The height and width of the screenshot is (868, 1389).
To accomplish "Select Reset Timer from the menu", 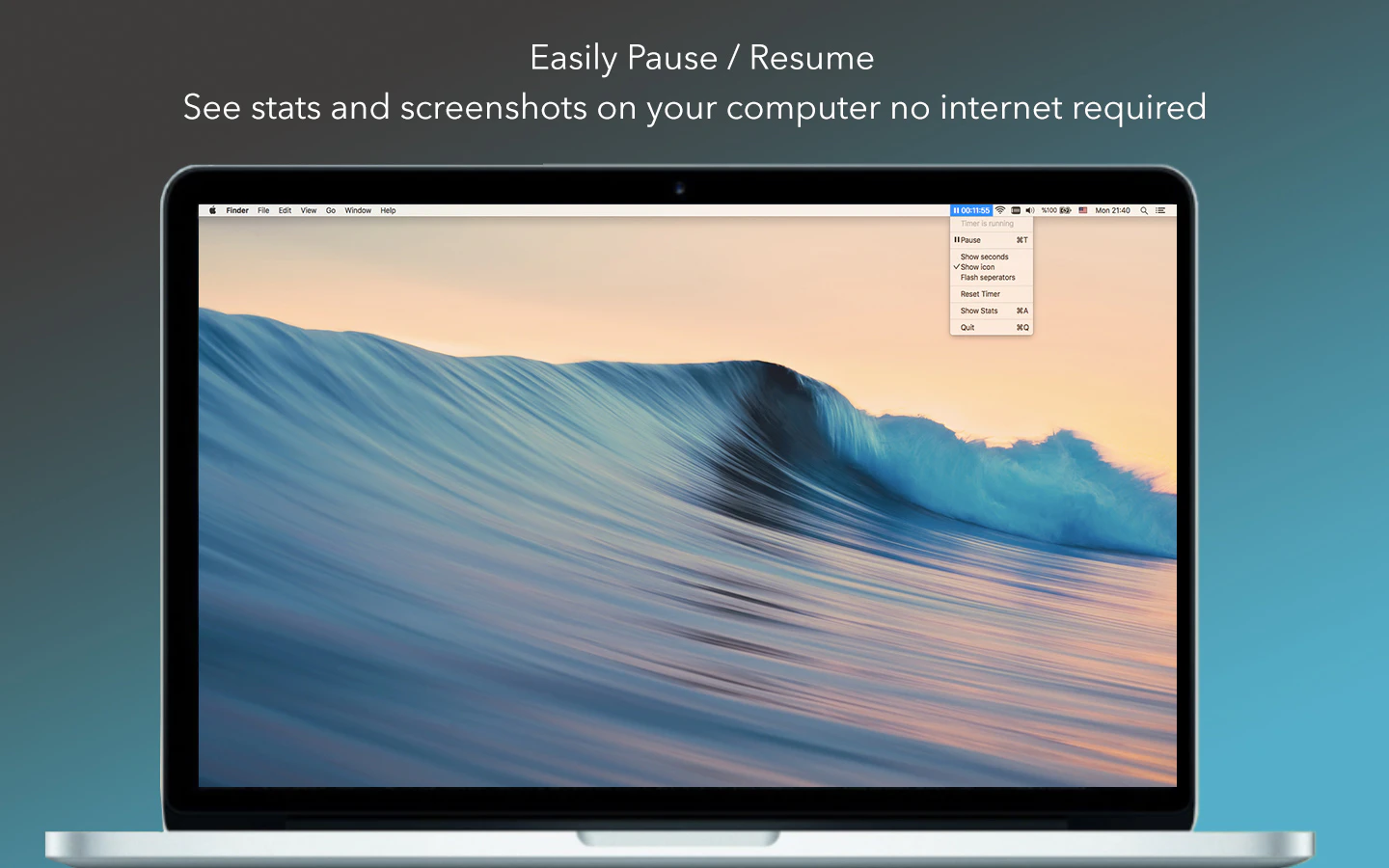I will coord(992,294).
